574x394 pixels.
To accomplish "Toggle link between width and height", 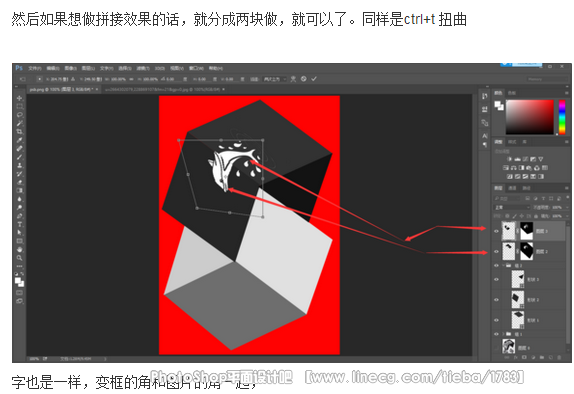I will (x=131, y=79).
